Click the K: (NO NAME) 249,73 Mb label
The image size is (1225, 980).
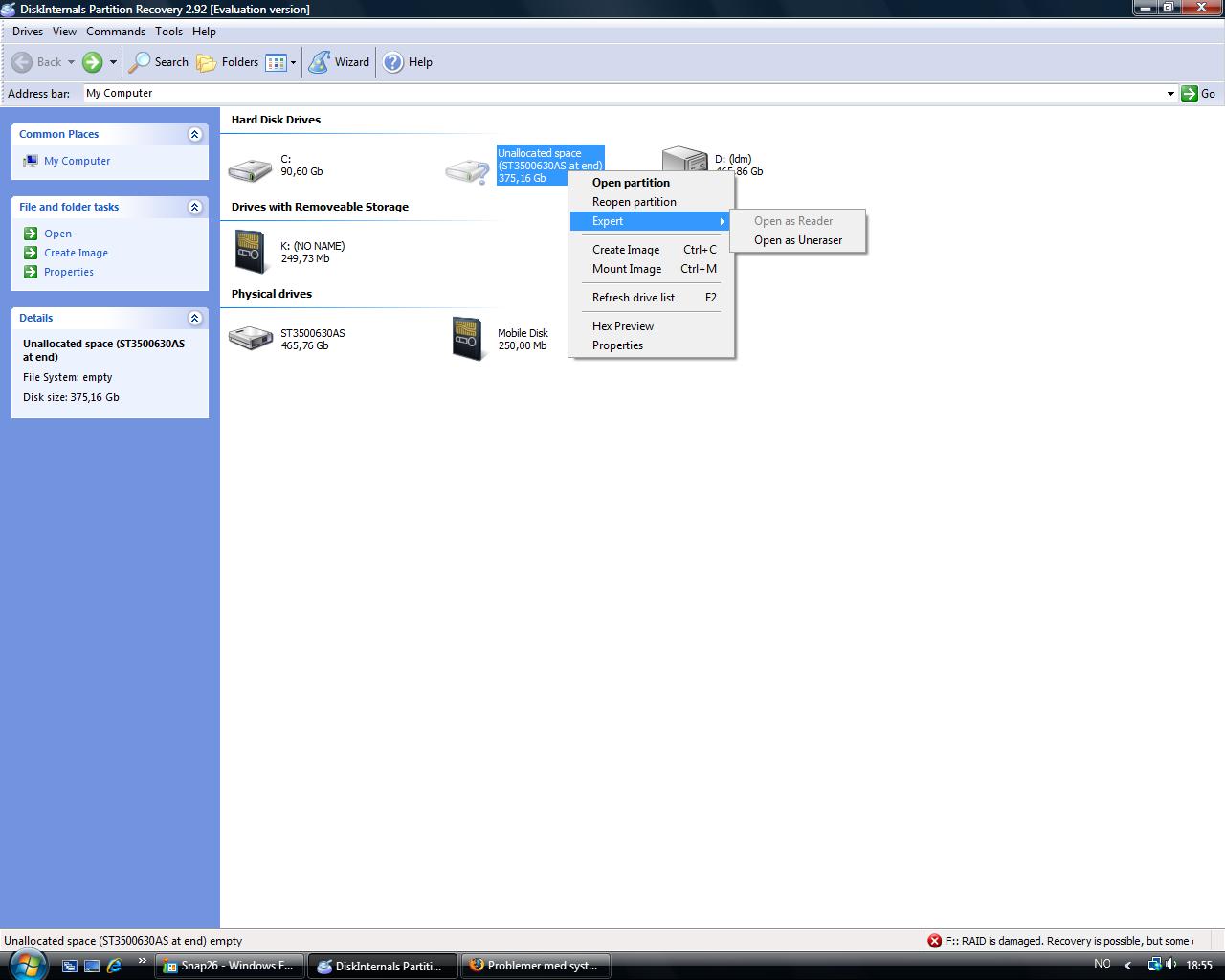tap(312, 253)
